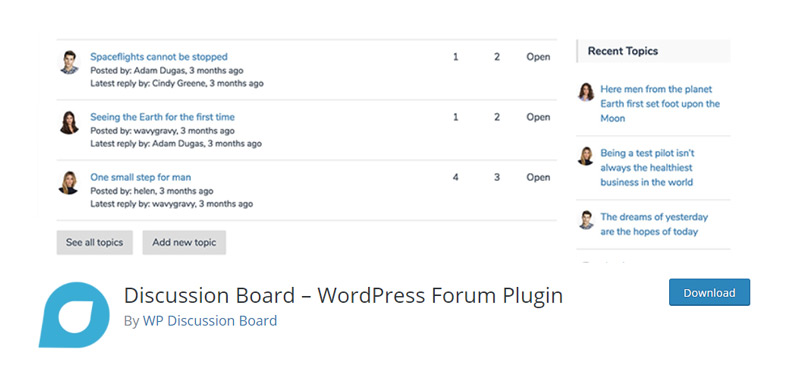Screen dimensions: 800x388
Task: Click count '1' in Seeing the Earth row
Action: click(x=455, y=117)
